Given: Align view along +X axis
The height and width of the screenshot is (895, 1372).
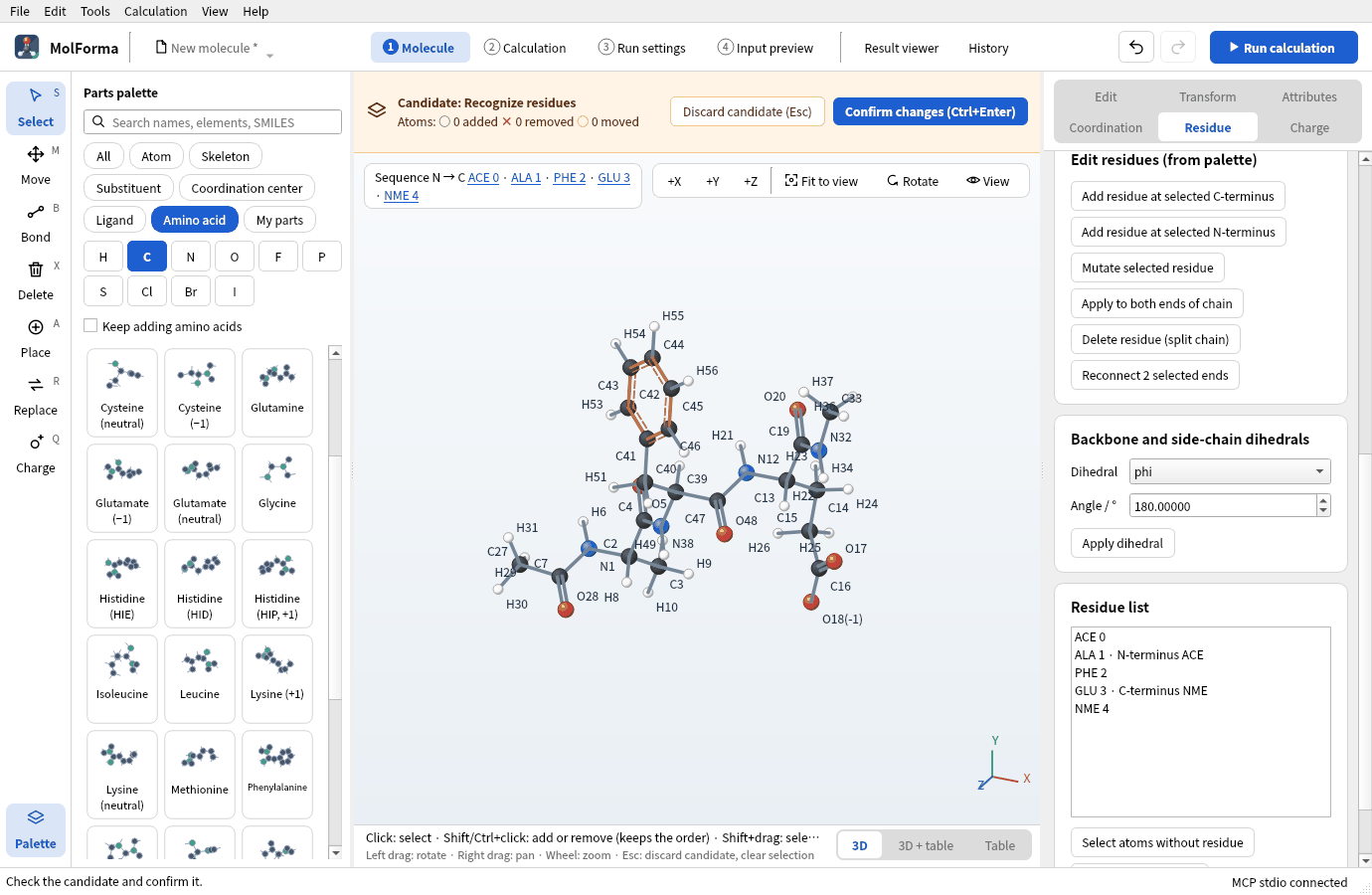Looking at the screenshot, I should pos(674,181).
